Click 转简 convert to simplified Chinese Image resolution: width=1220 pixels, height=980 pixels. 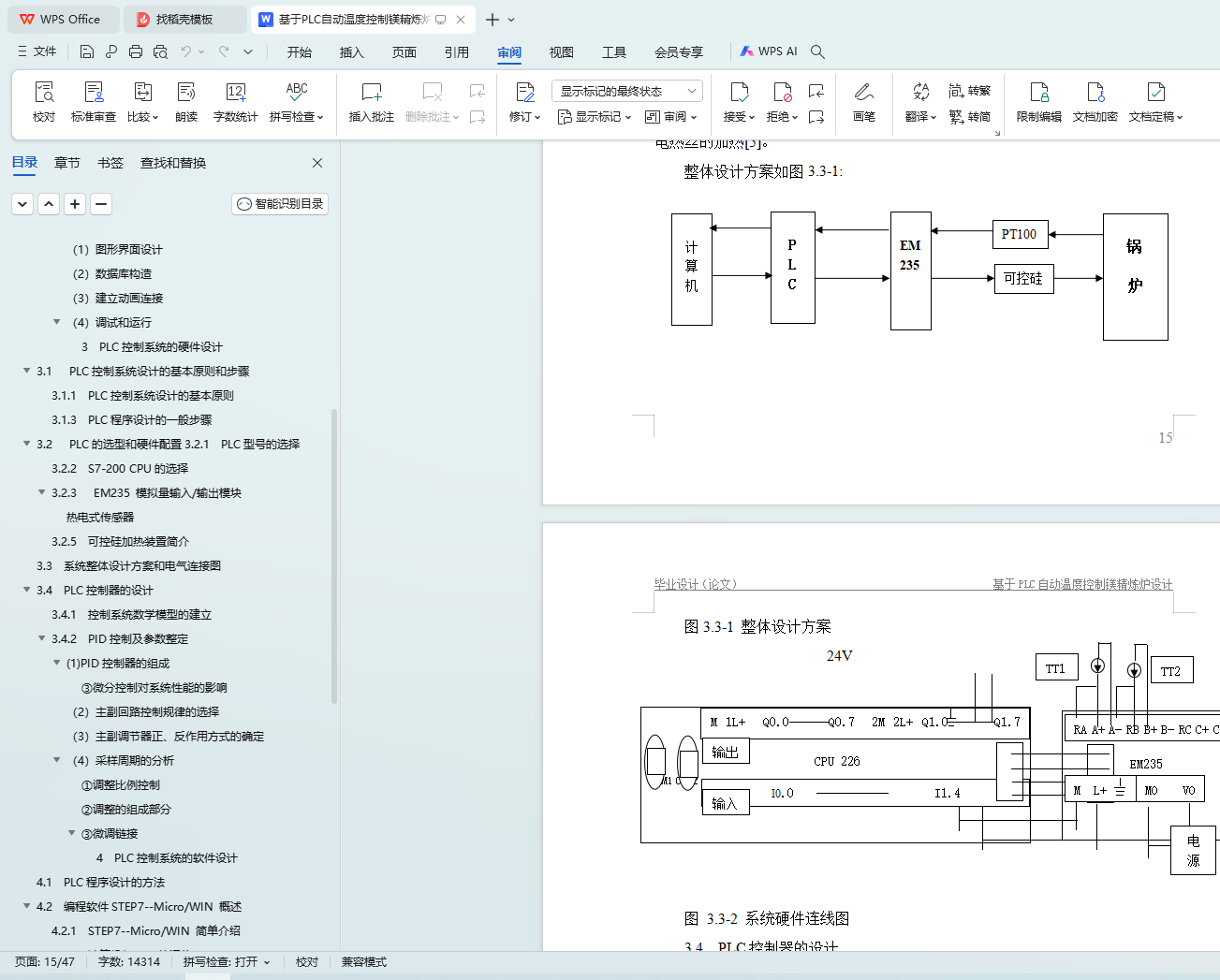(x=970, y=117)
